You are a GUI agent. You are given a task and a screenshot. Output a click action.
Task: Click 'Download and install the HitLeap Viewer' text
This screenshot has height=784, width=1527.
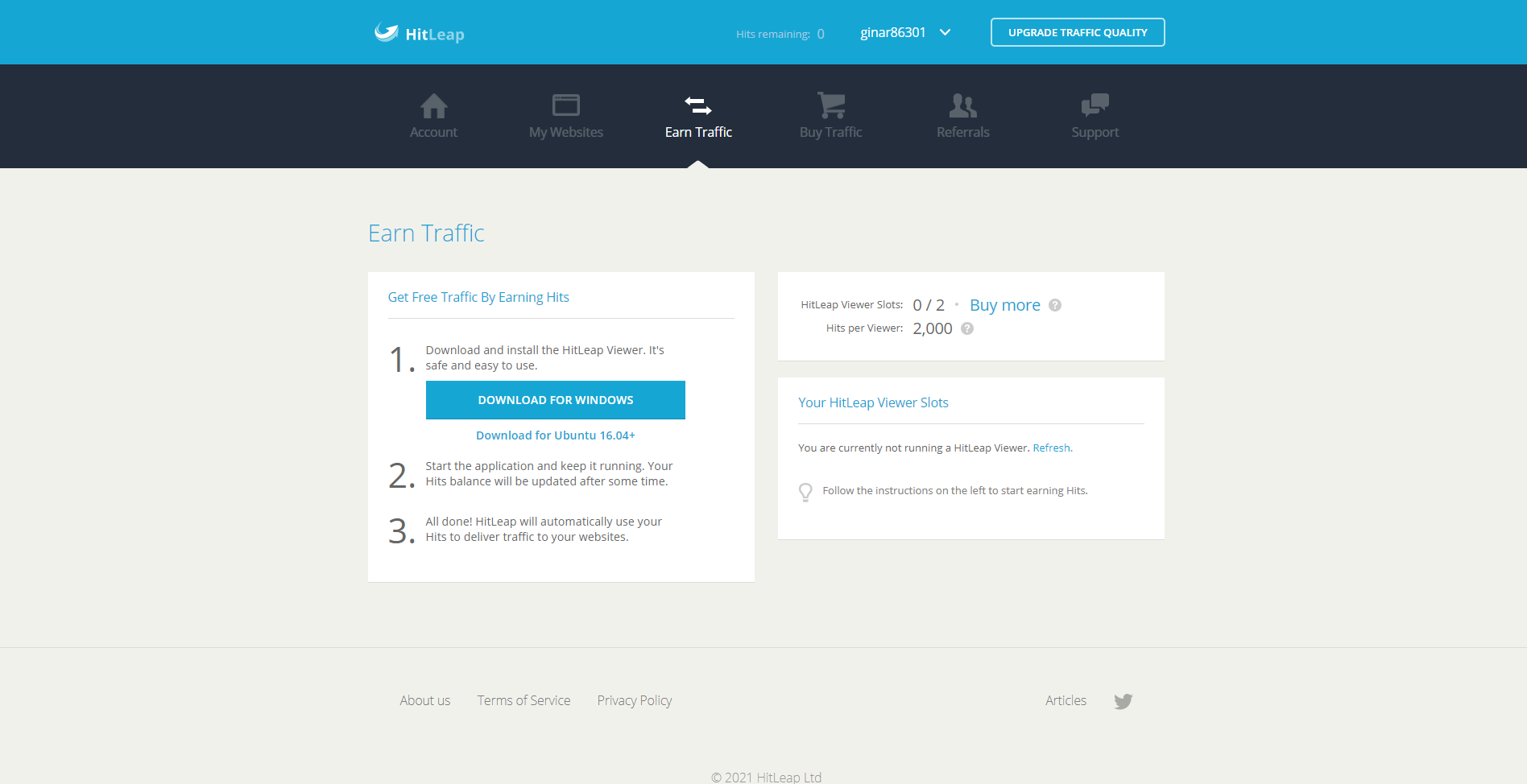[x=545, y=357]
